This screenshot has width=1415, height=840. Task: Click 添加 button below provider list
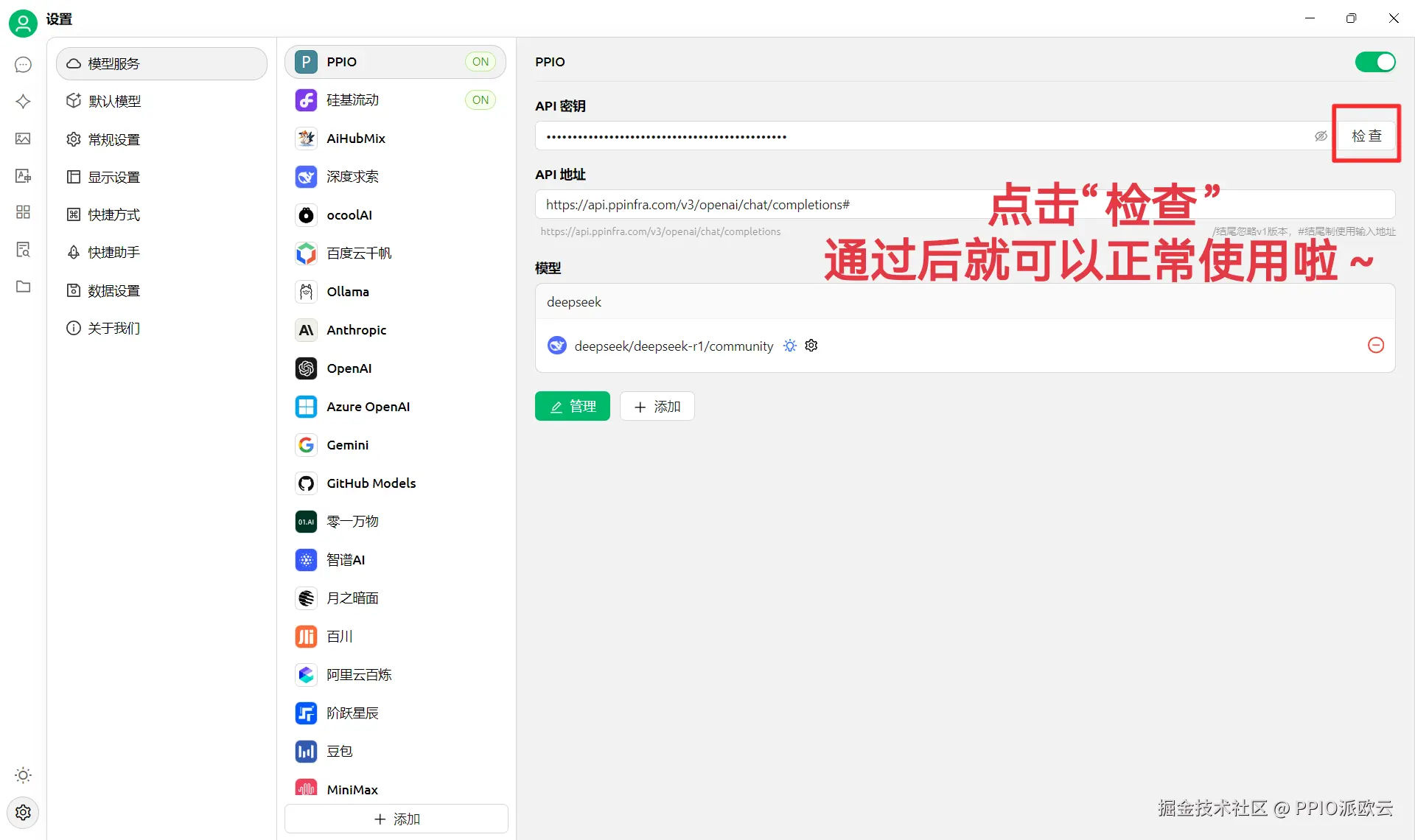[396, 819]
